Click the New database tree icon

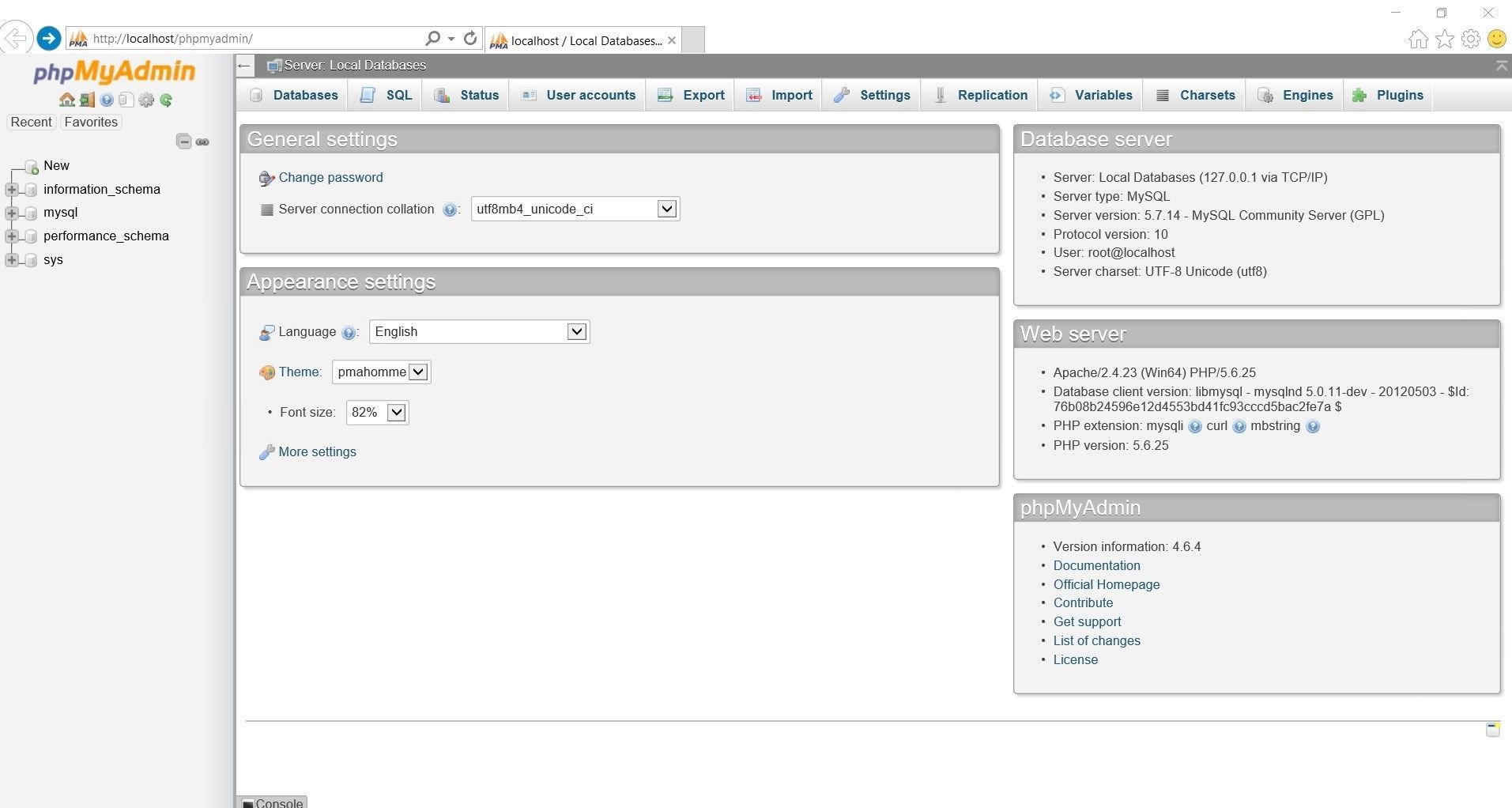(x=32, y=167)
